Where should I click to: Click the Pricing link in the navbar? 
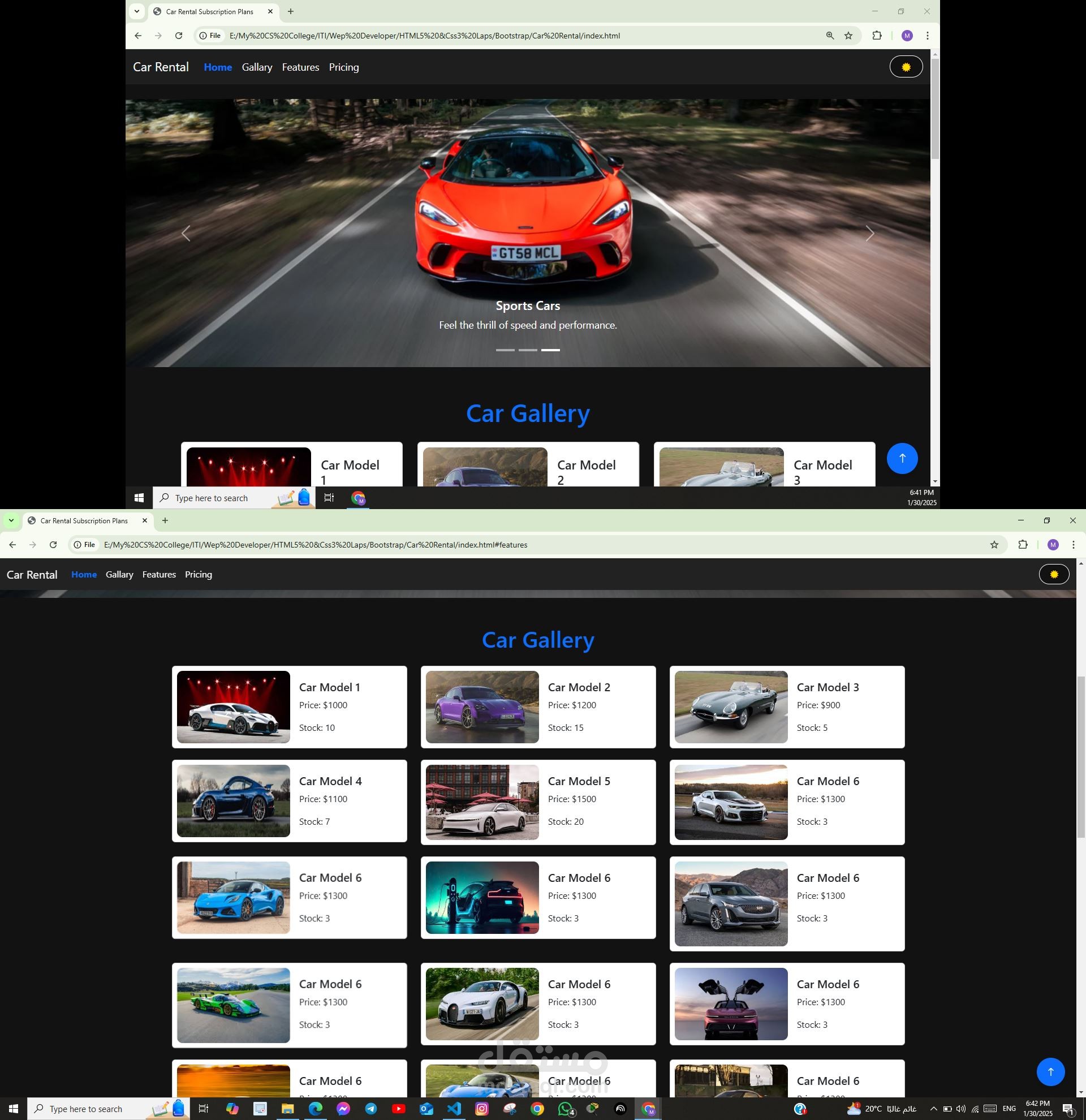[198, 574]
